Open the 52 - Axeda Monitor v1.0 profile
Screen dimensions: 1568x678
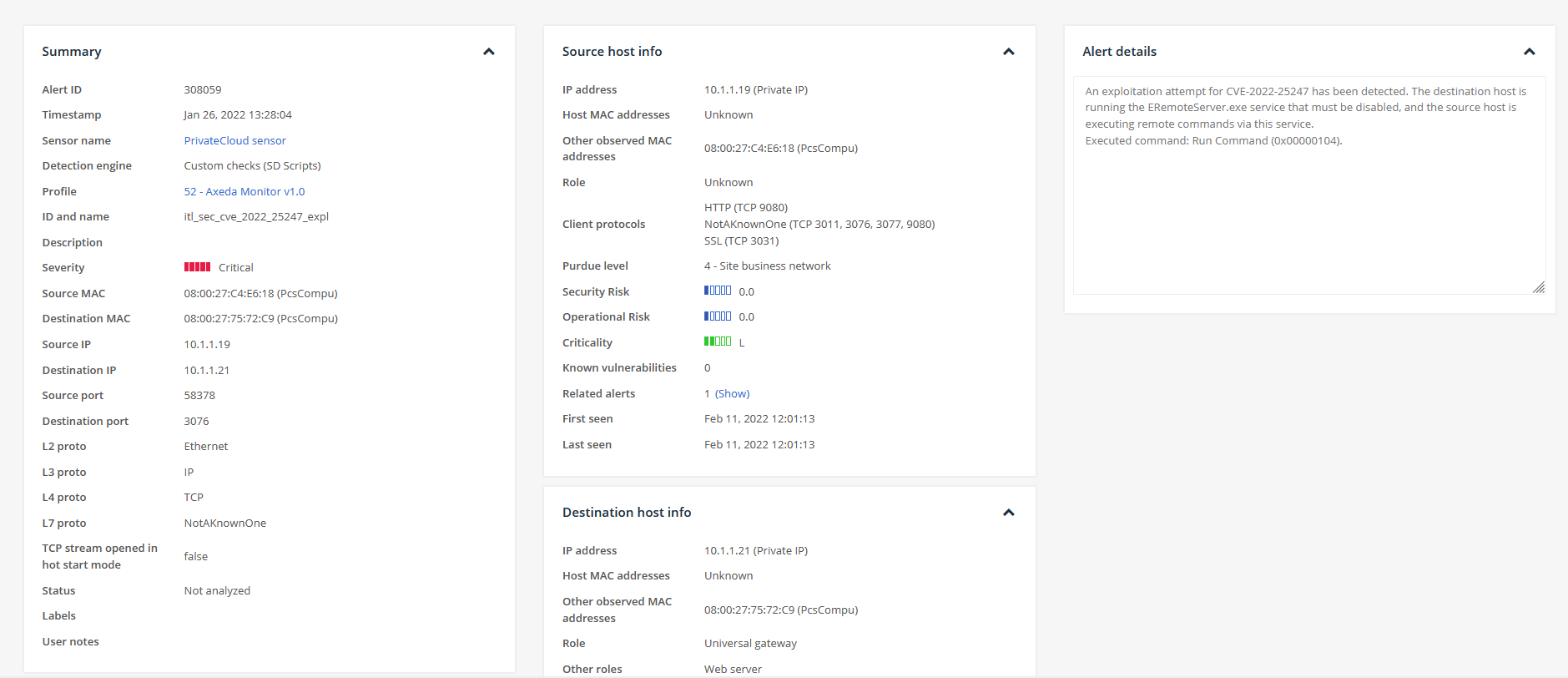(244, 191)
